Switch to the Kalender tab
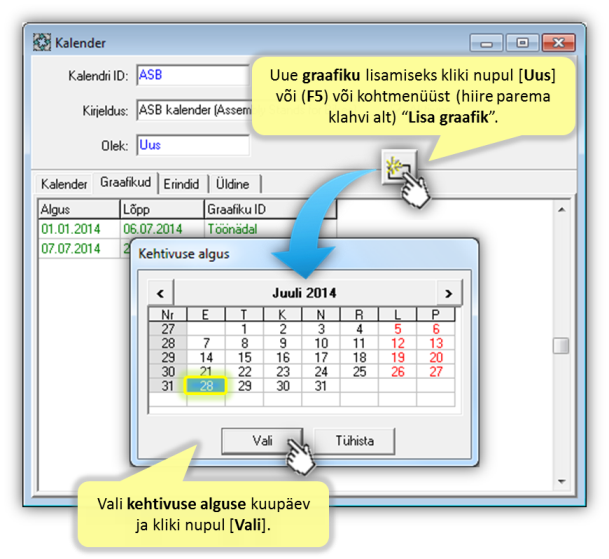 tap(64, 184)
